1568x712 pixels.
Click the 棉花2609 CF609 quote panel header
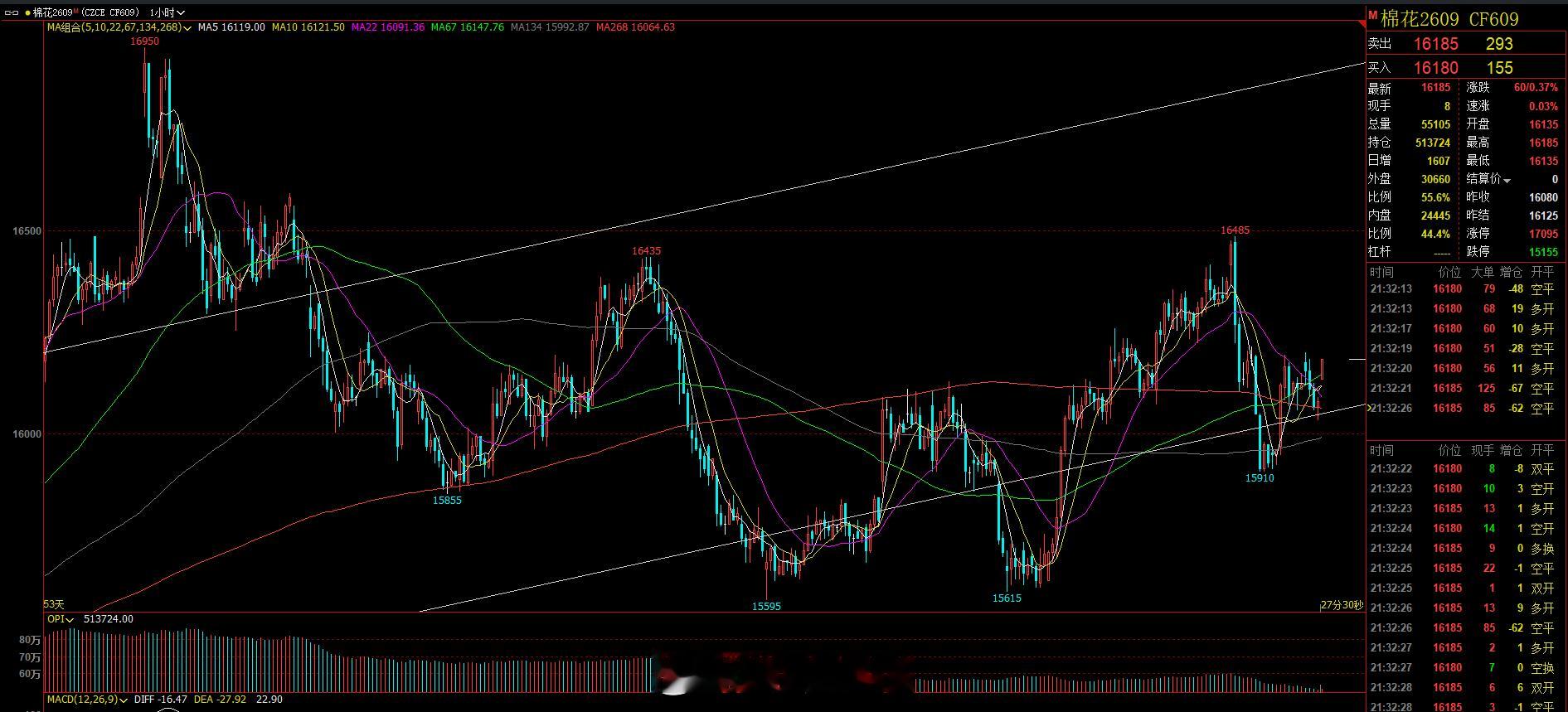1449,18
